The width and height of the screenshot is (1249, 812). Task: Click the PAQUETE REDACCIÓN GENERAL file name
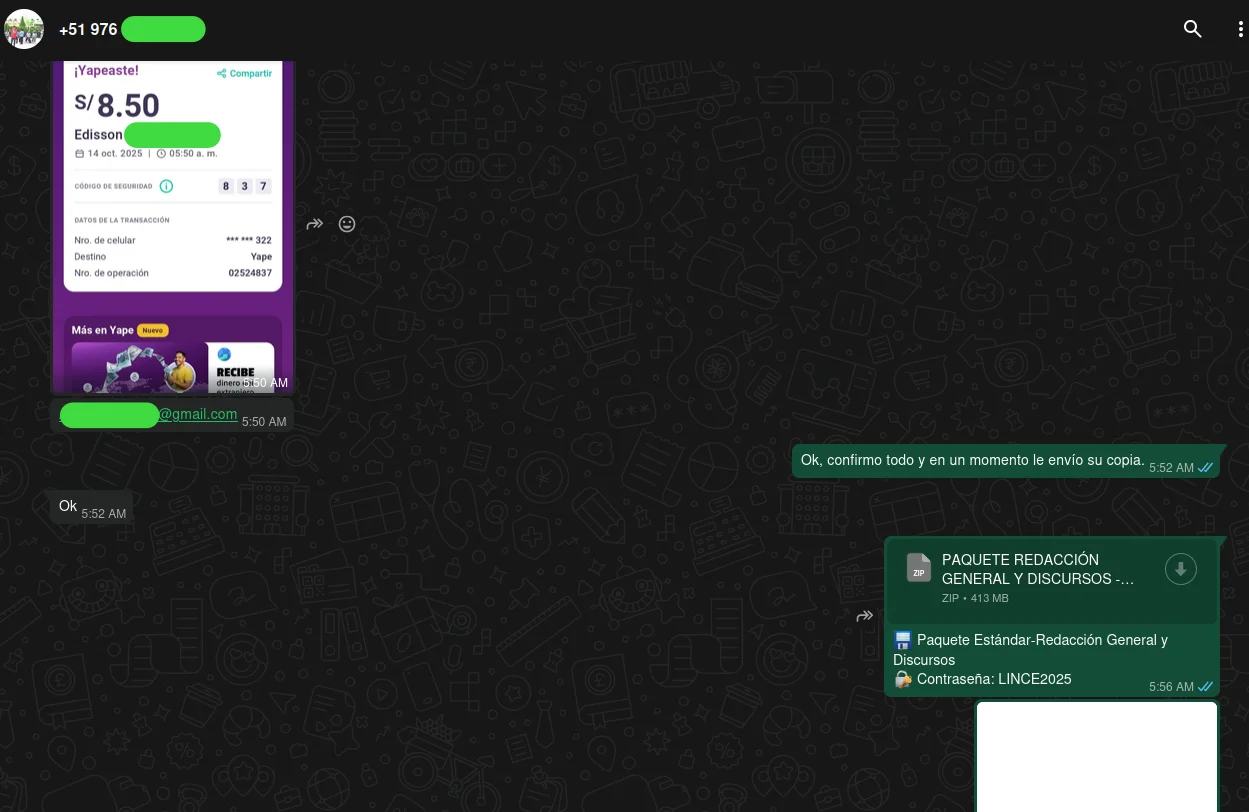(x=1037, y=569)
